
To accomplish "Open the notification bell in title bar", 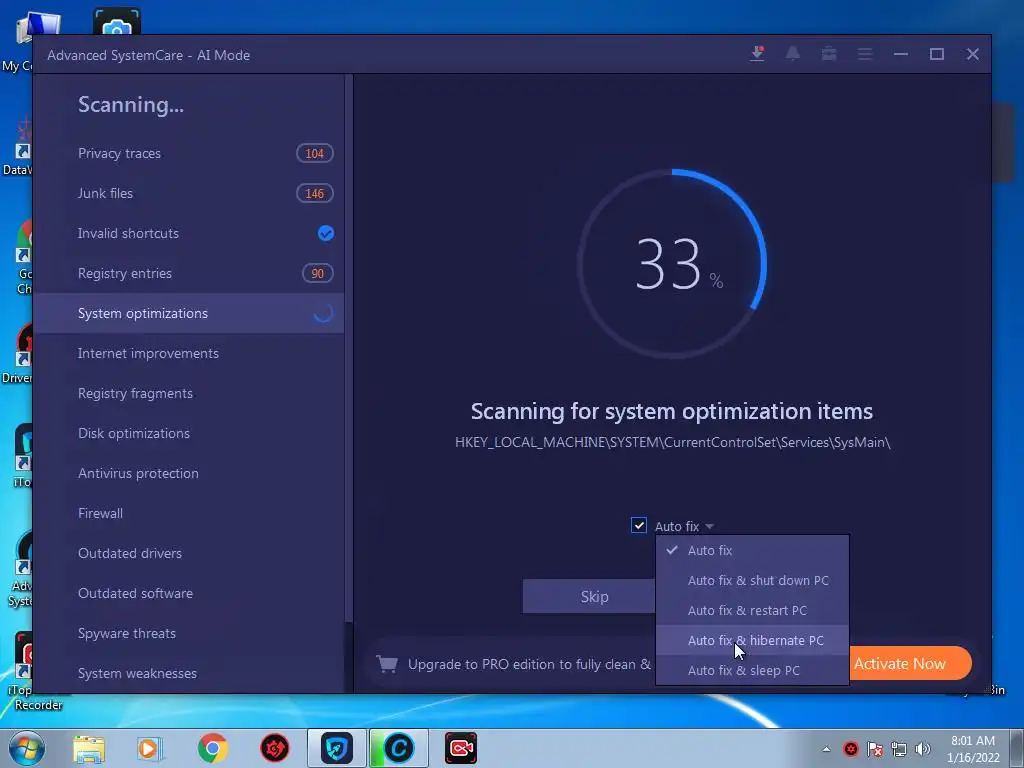I will (793, 54).
